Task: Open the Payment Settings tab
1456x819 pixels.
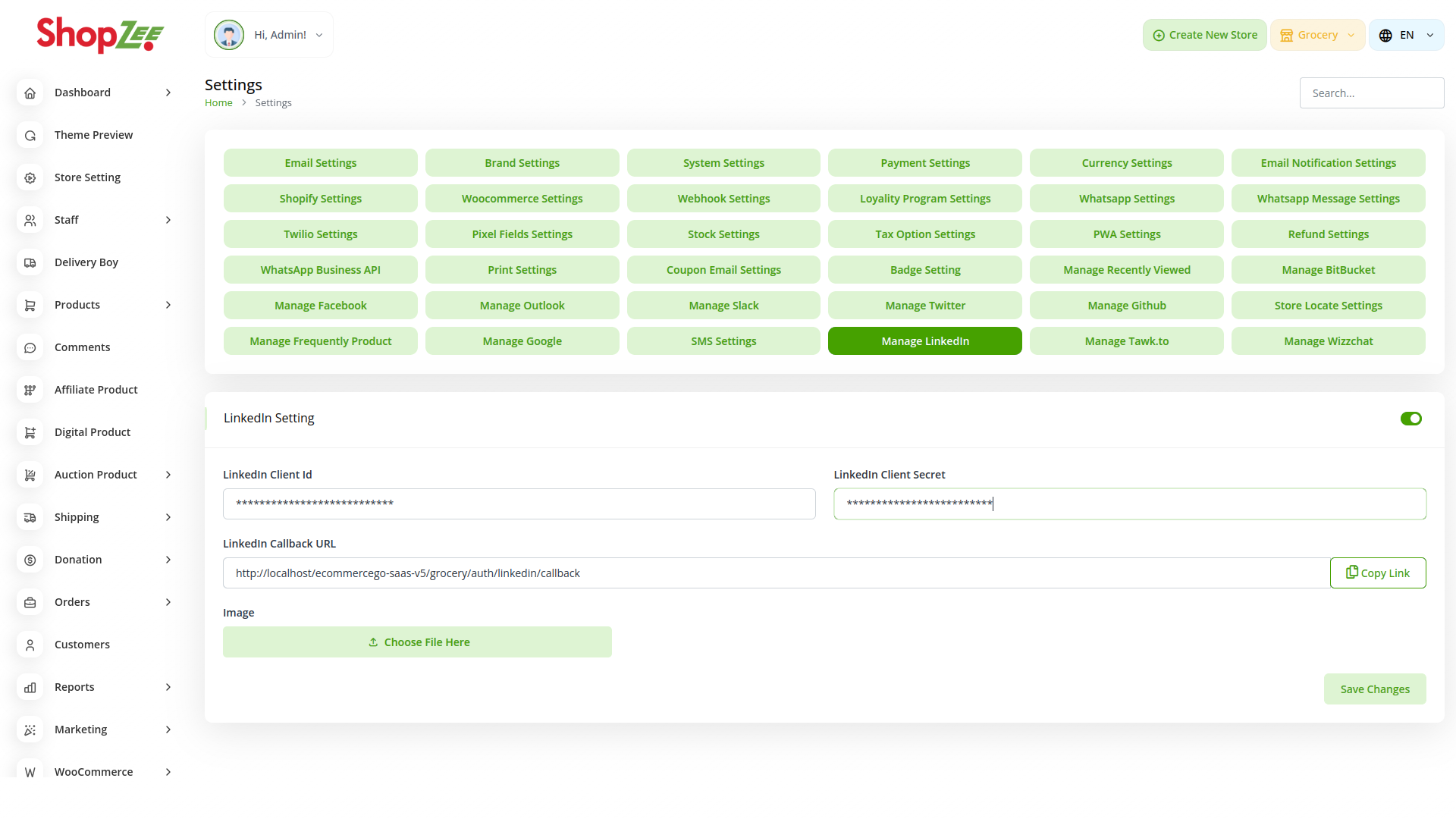Action: (x=924, y=163)
